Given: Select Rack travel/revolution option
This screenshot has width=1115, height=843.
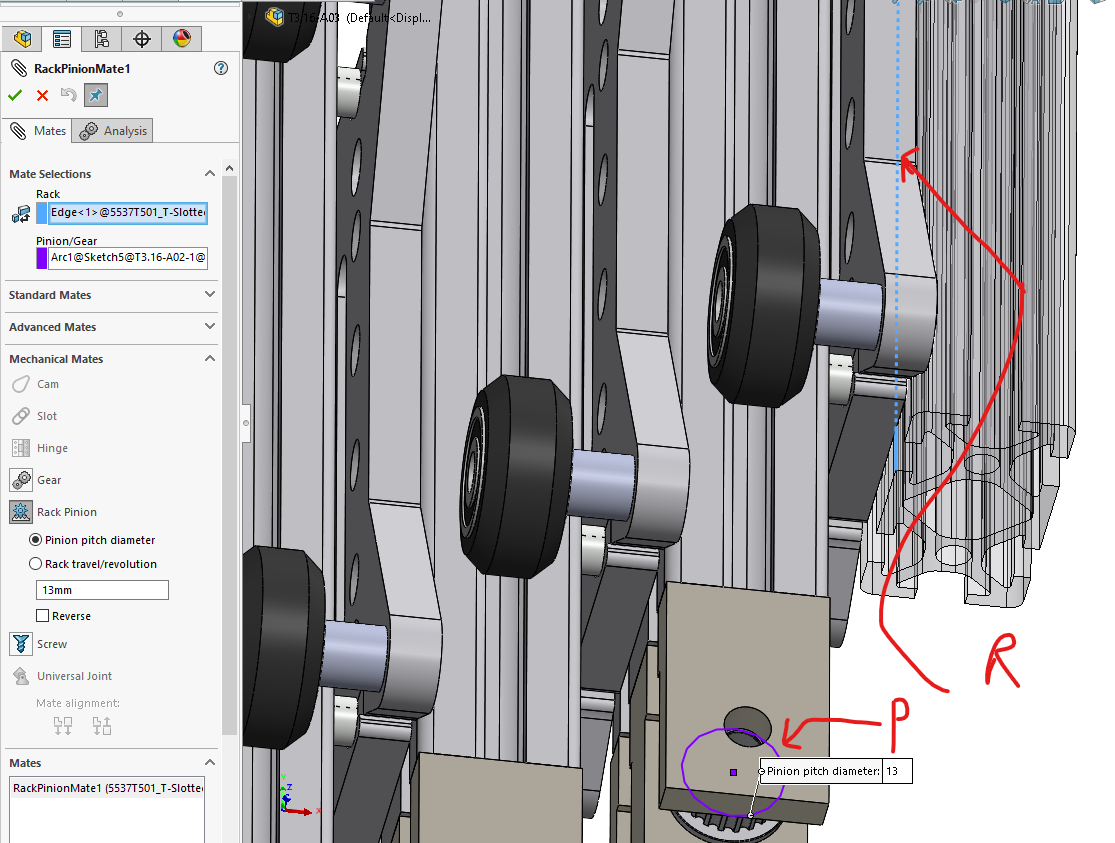Looking at the screenshot, I should click(36, 564).
